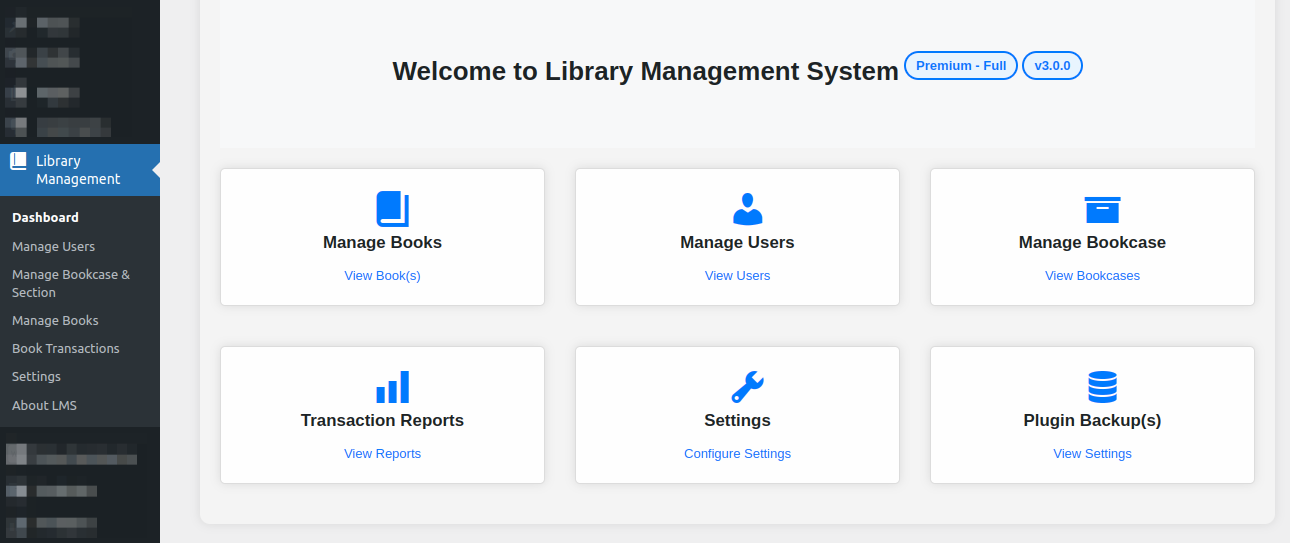Screen dimensions: 1290x543
Task: Click the Manage Bookcase card title
Action: pyautogui.click(x=1092, y=243)
